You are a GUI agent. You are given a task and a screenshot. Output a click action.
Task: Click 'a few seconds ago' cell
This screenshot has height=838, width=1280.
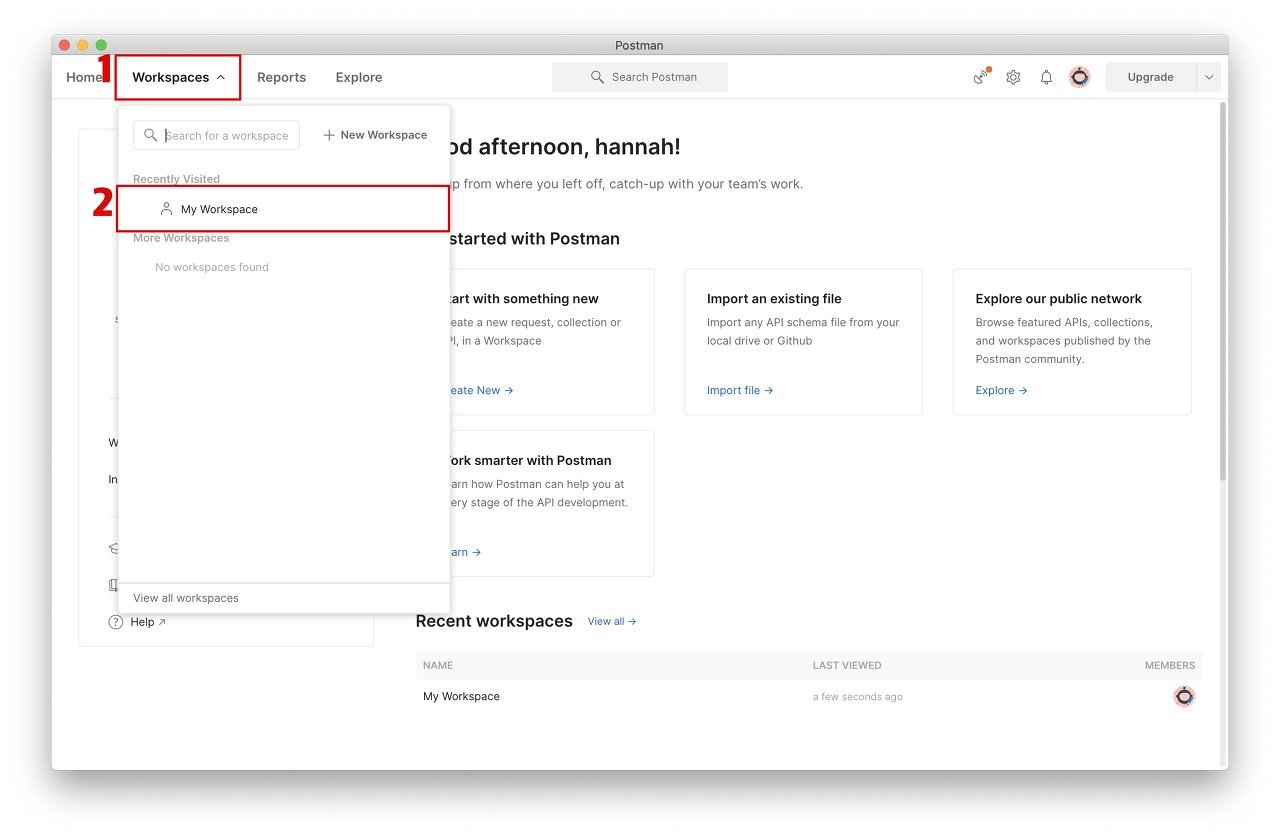(x=857, y=697)
